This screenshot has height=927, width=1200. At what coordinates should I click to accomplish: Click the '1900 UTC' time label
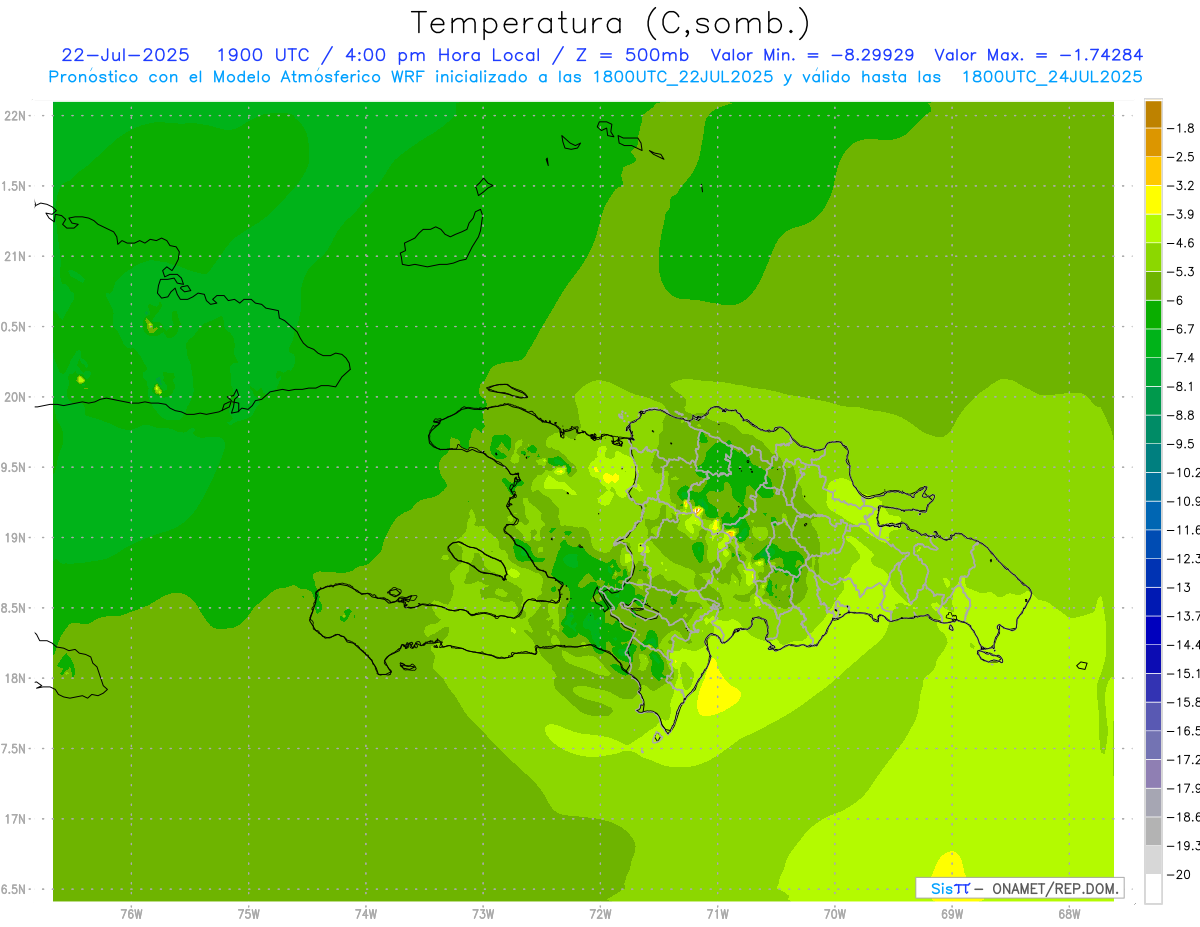263,55
